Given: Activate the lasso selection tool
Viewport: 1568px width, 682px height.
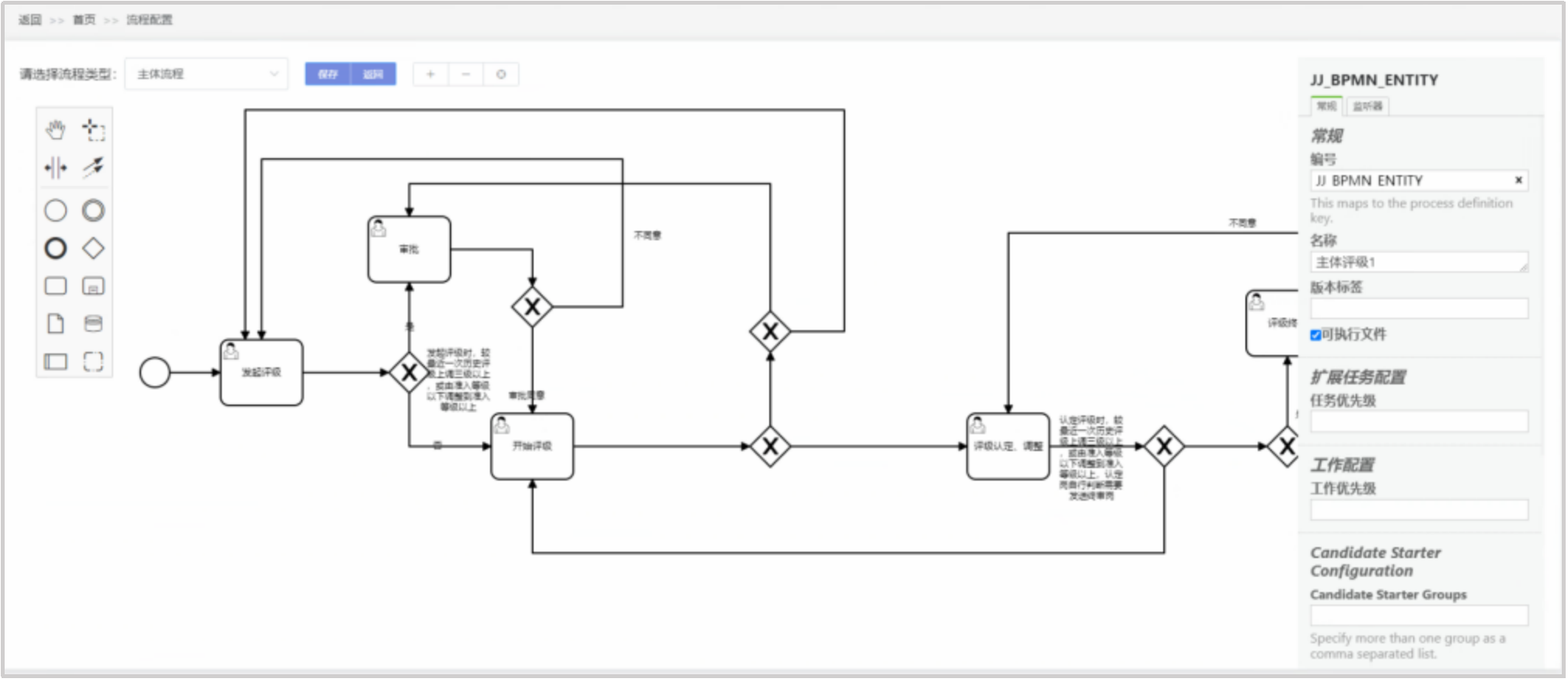Looking at the screenshot, I should point(94,129).
